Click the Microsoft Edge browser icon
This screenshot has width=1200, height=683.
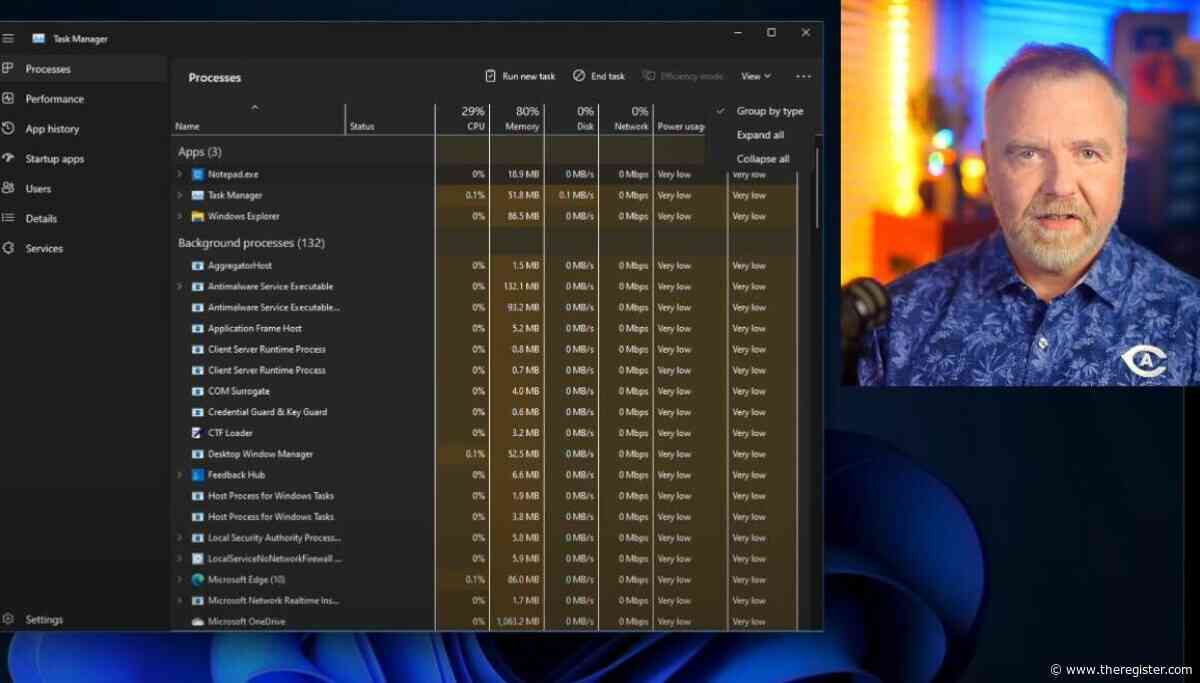click(197, 579)
